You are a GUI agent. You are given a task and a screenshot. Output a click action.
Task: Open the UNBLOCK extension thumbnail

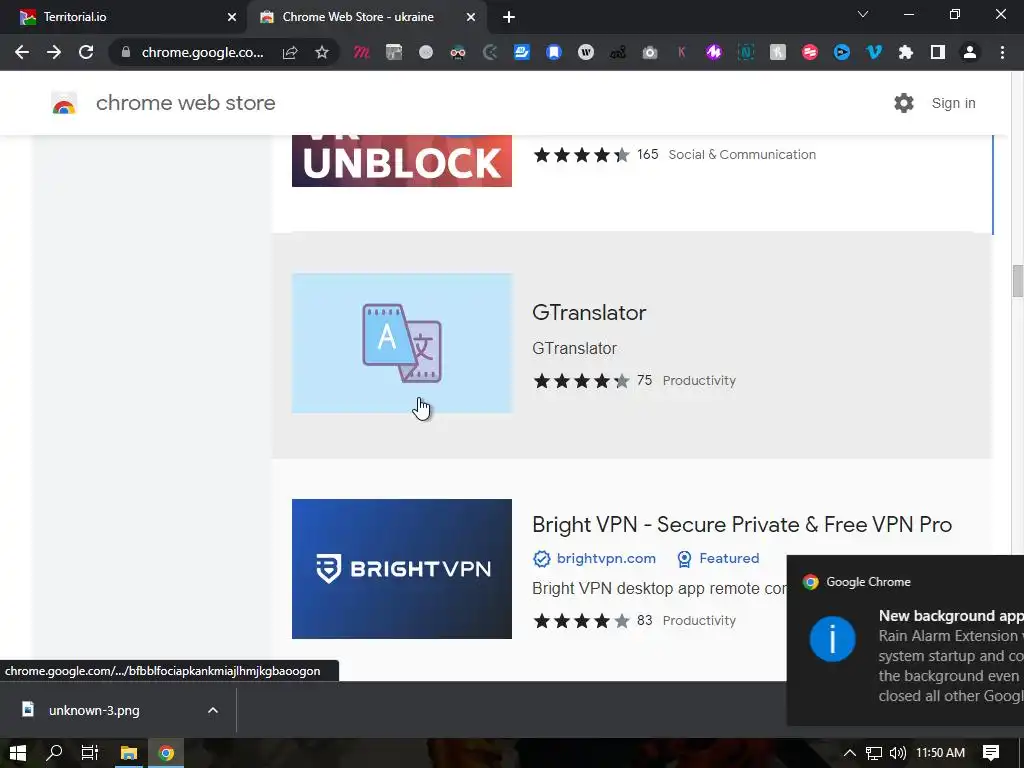click(x=402, y=161)
